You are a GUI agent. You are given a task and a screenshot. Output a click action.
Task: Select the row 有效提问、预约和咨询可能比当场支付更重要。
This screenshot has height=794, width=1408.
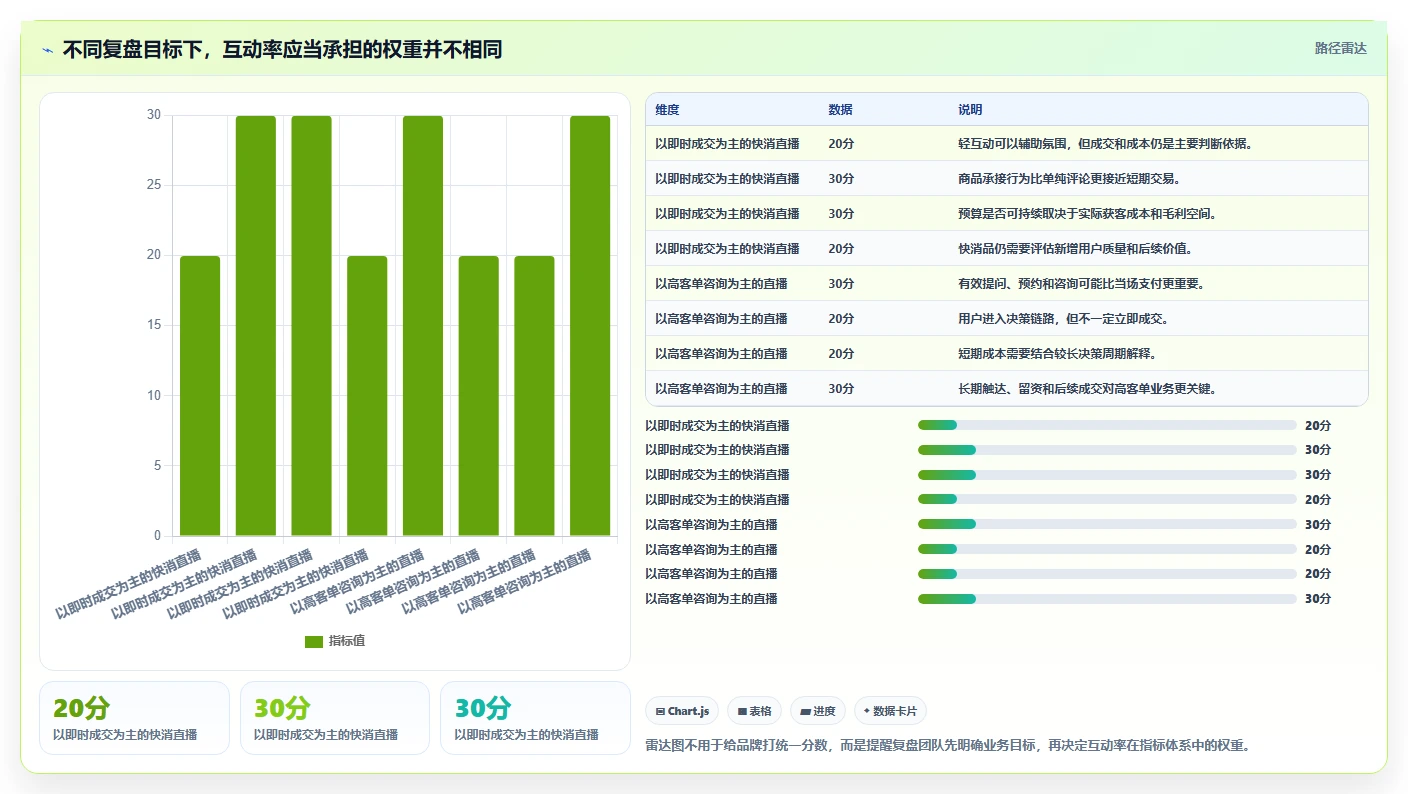tap(1007, 284)
